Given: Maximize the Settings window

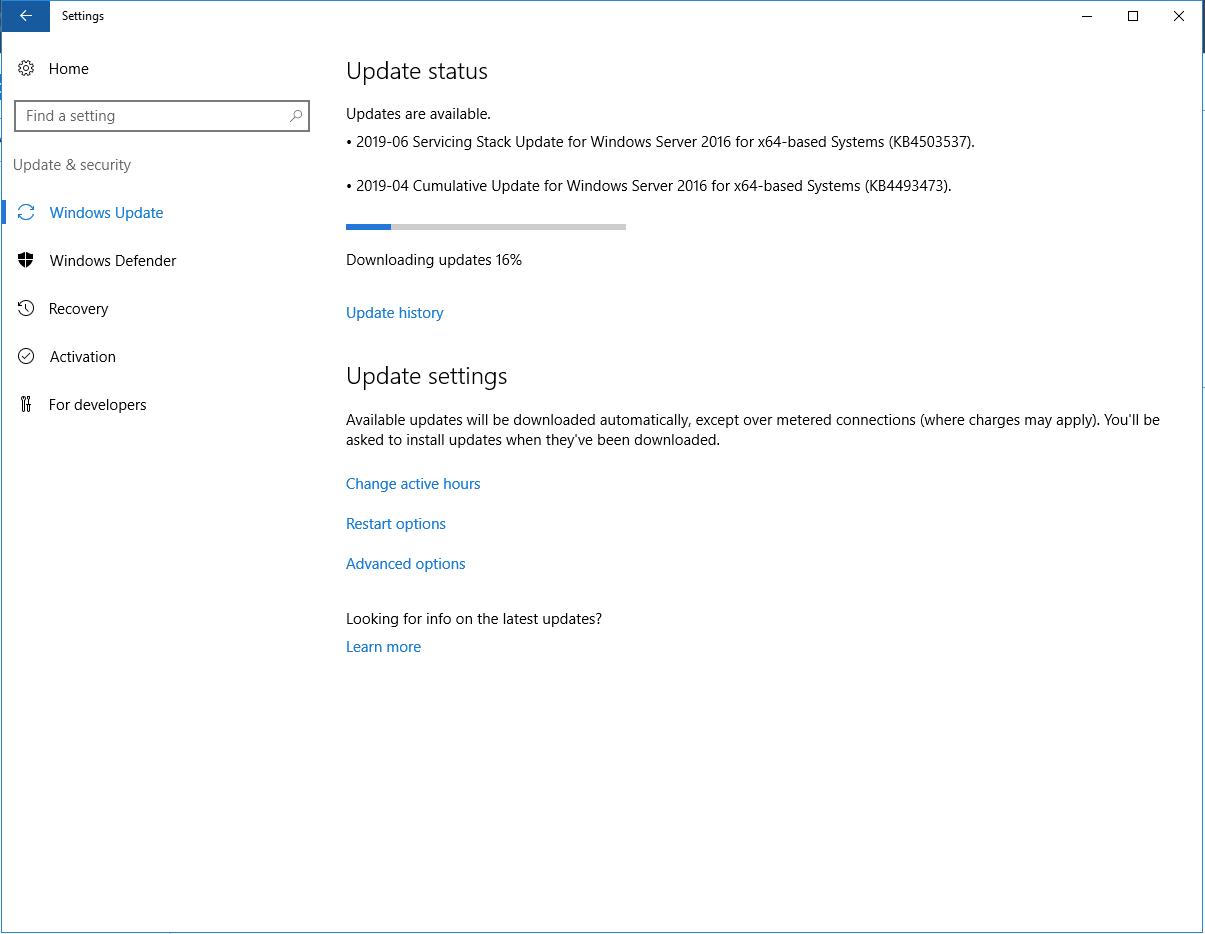Looking at the screenshot, I should point(1133,16).
